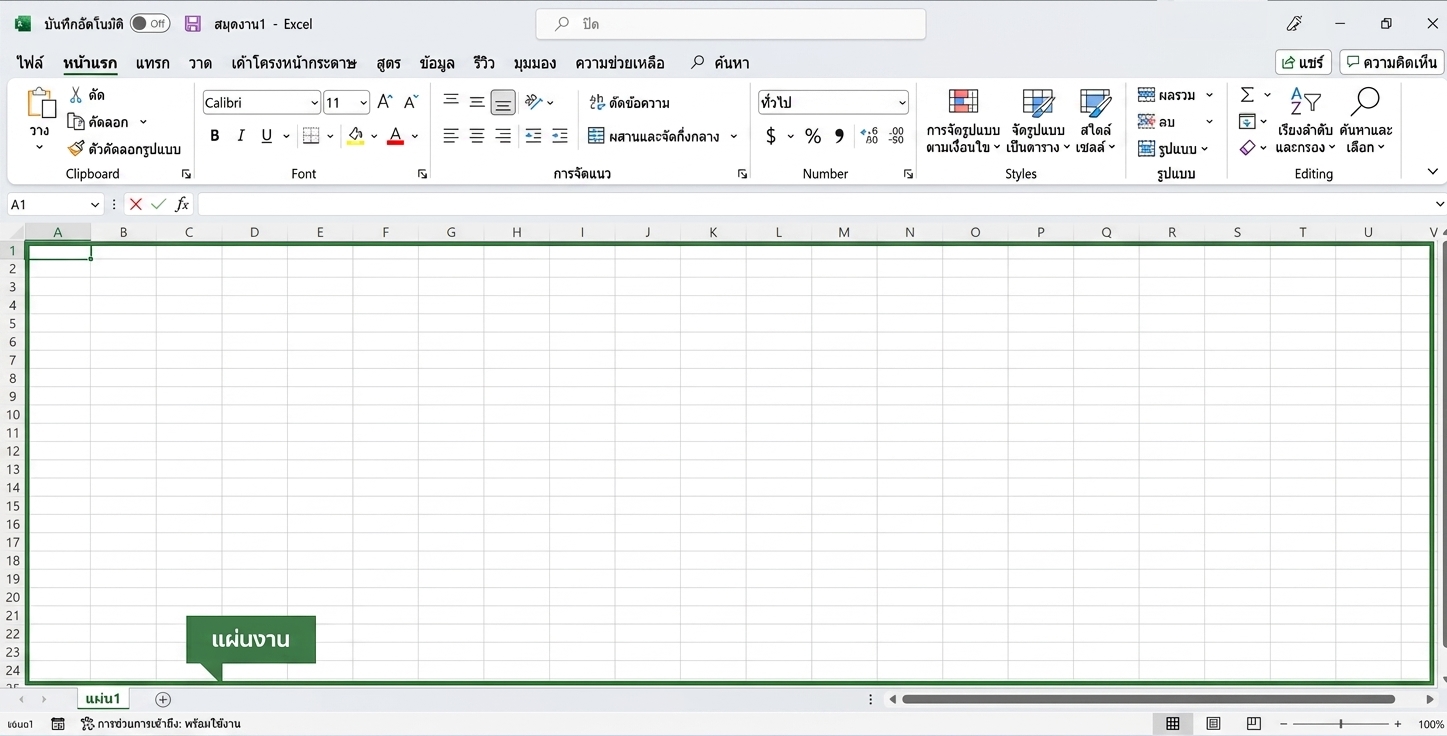Increase indent of cell contents

tap(560, 136)
